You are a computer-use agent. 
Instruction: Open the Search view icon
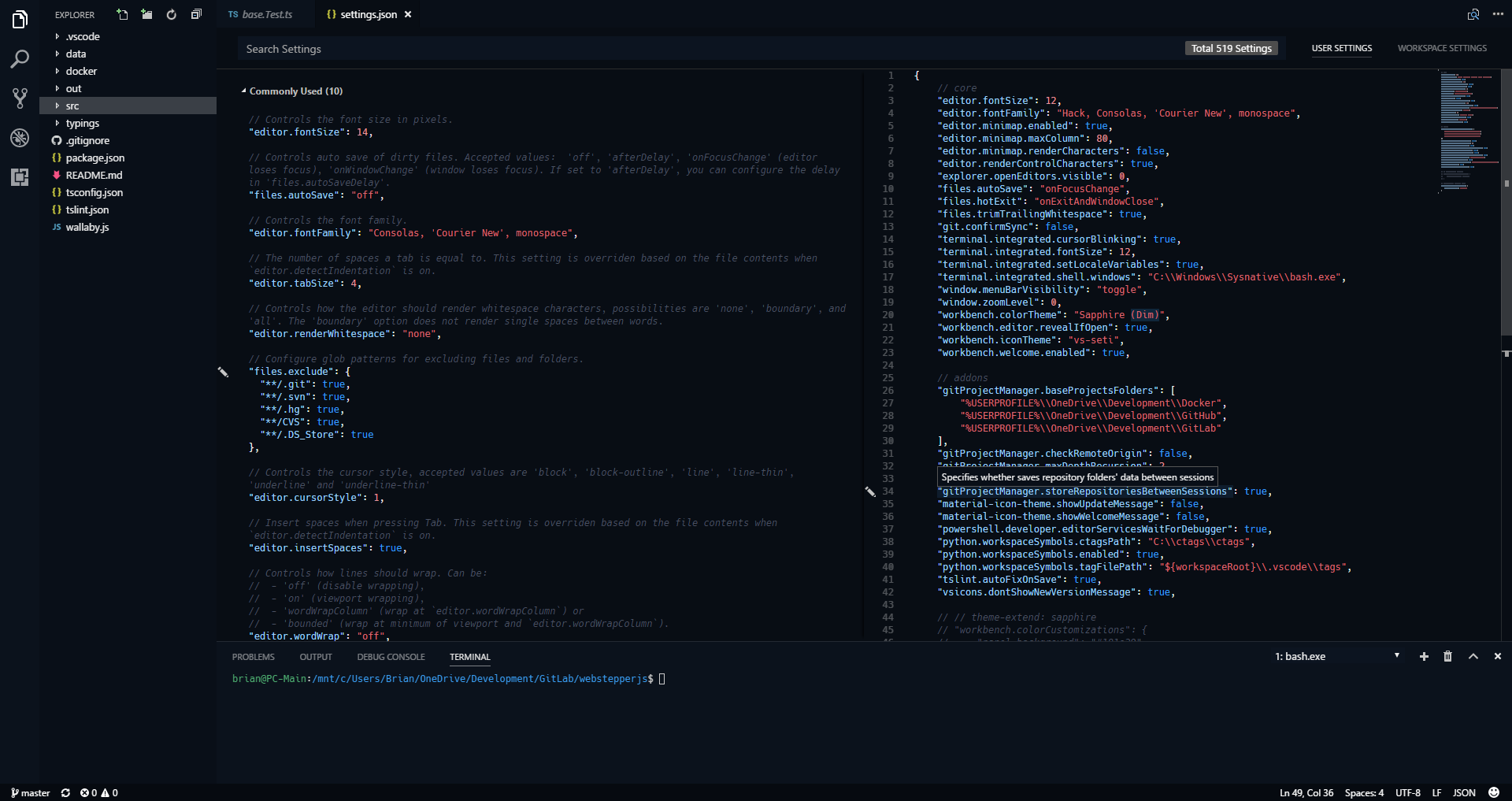click(x=20, y=59)
